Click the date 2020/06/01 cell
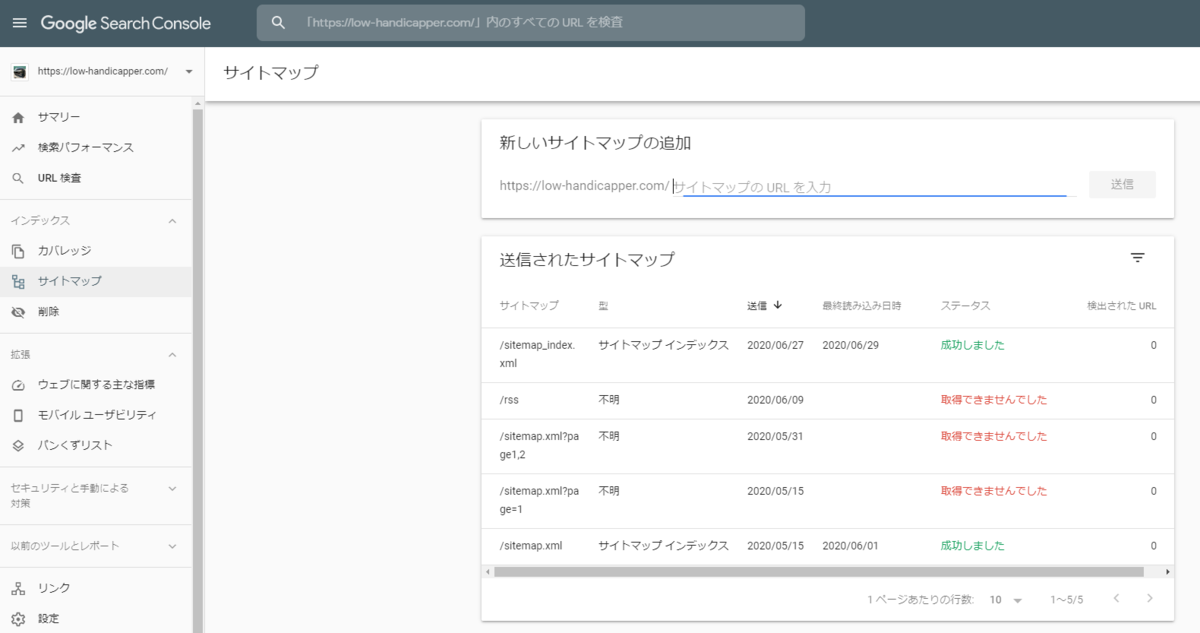The height and width of the screenshot is (633, 1200). (x=850, y=546)
